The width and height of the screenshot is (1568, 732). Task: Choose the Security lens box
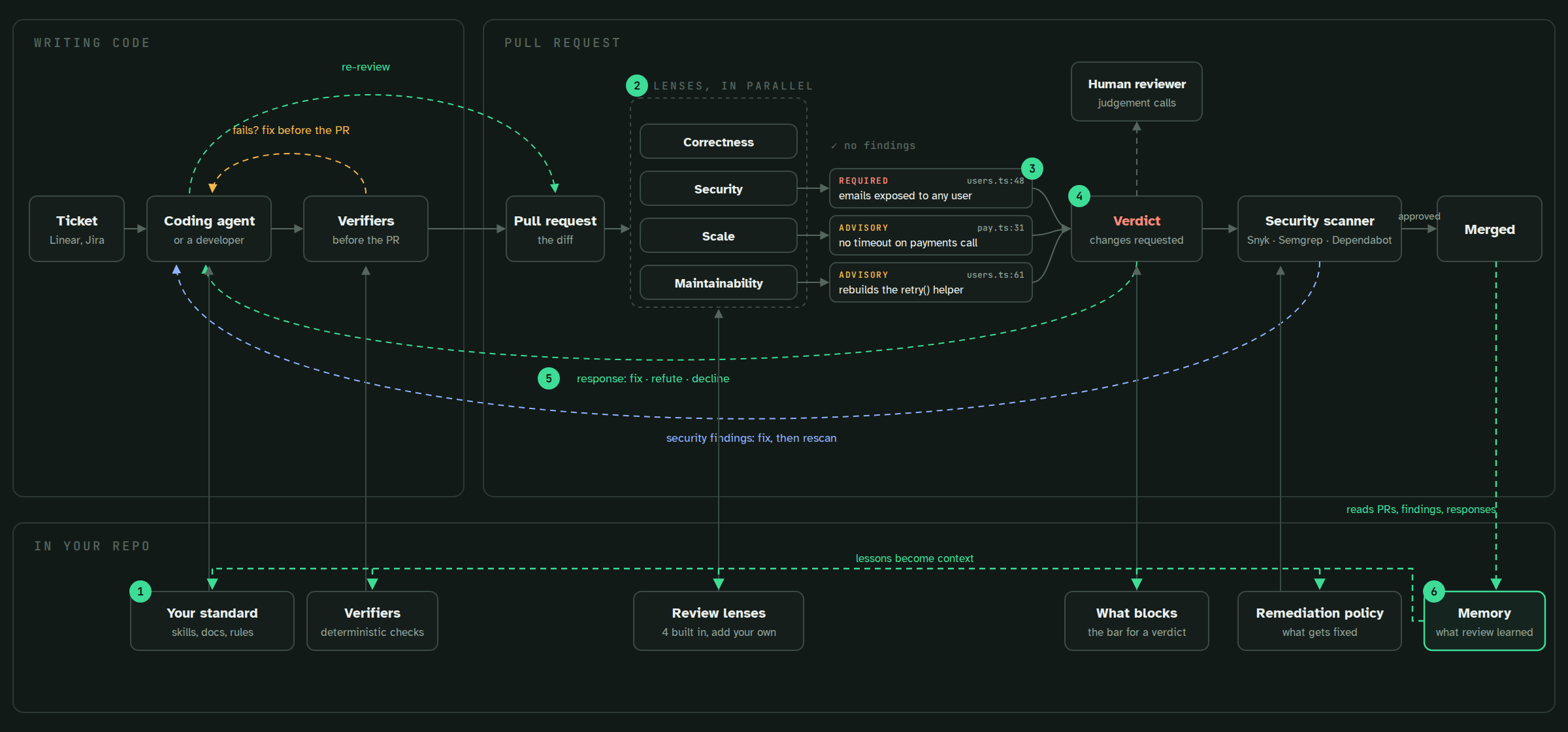(x=719, y=189)
